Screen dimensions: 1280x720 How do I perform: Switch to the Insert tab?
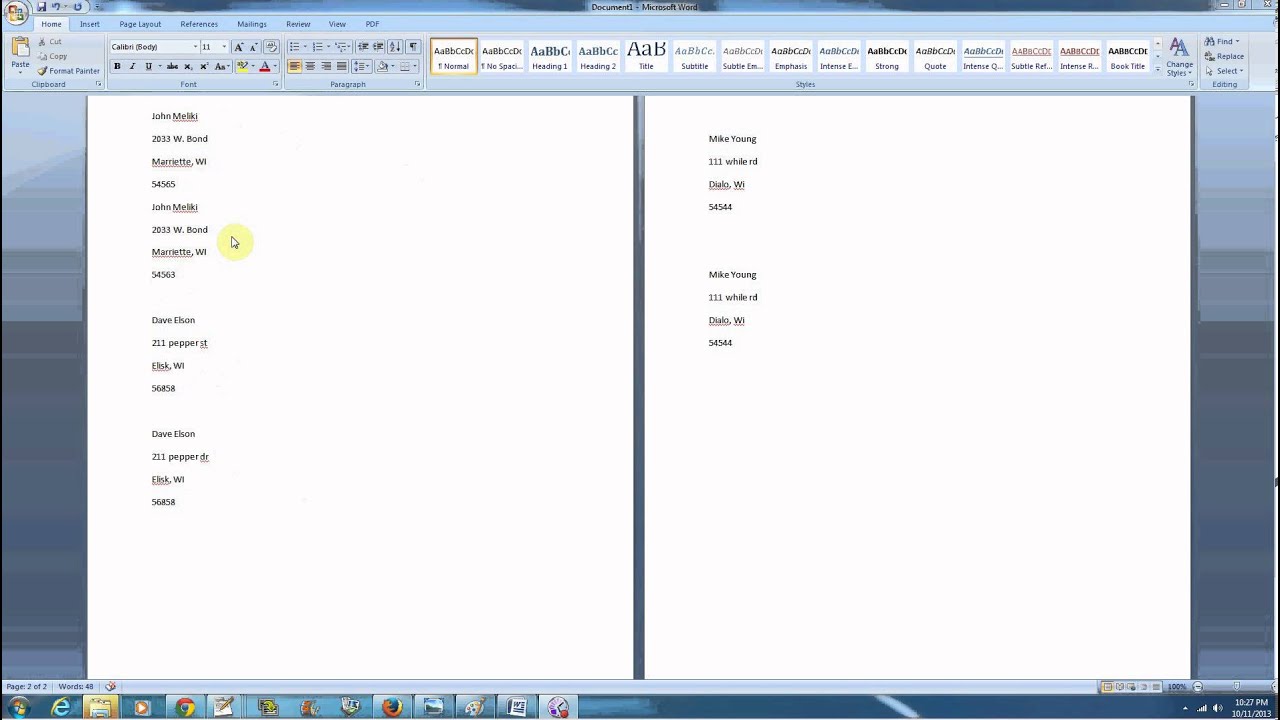click(90, 24)
